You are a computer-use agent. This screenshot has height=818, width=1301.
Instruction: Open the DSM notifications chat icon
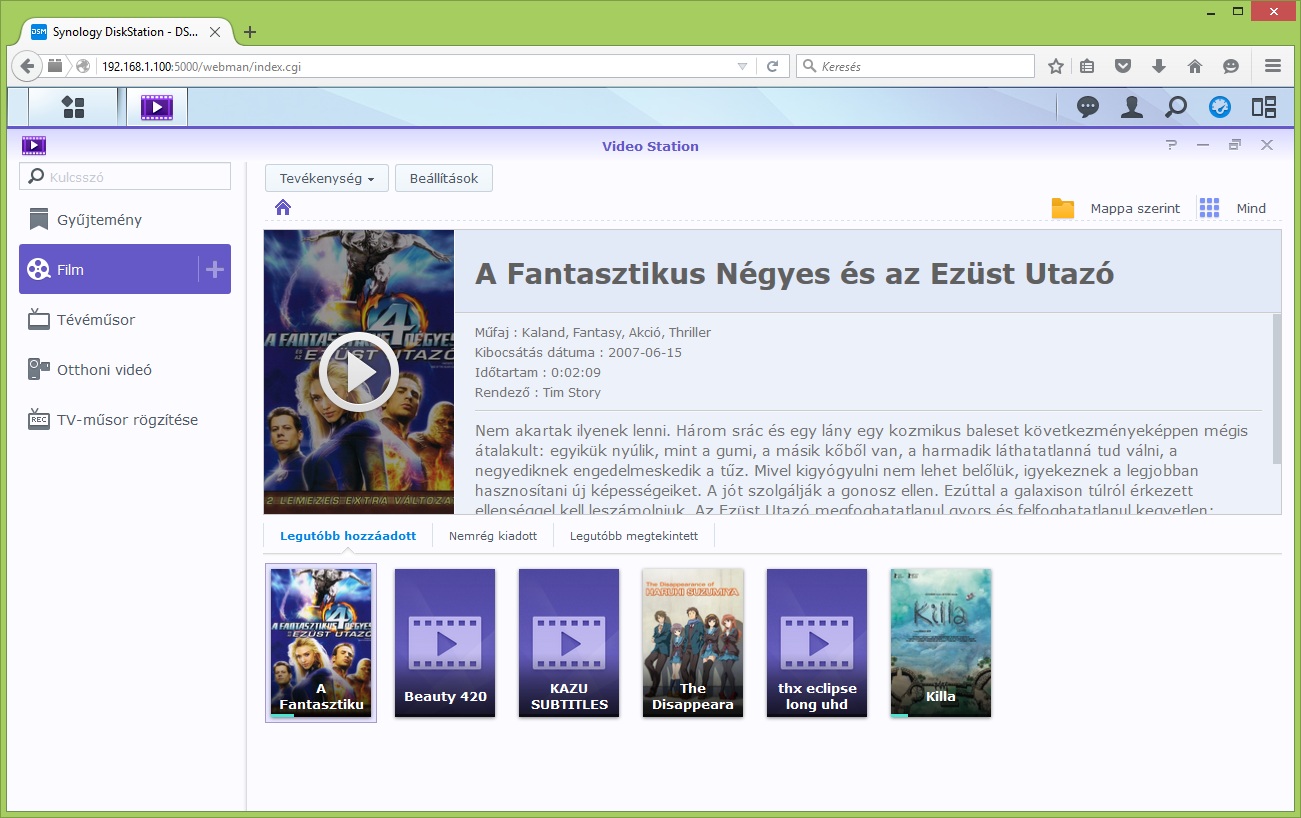[x=1088, y=107]
